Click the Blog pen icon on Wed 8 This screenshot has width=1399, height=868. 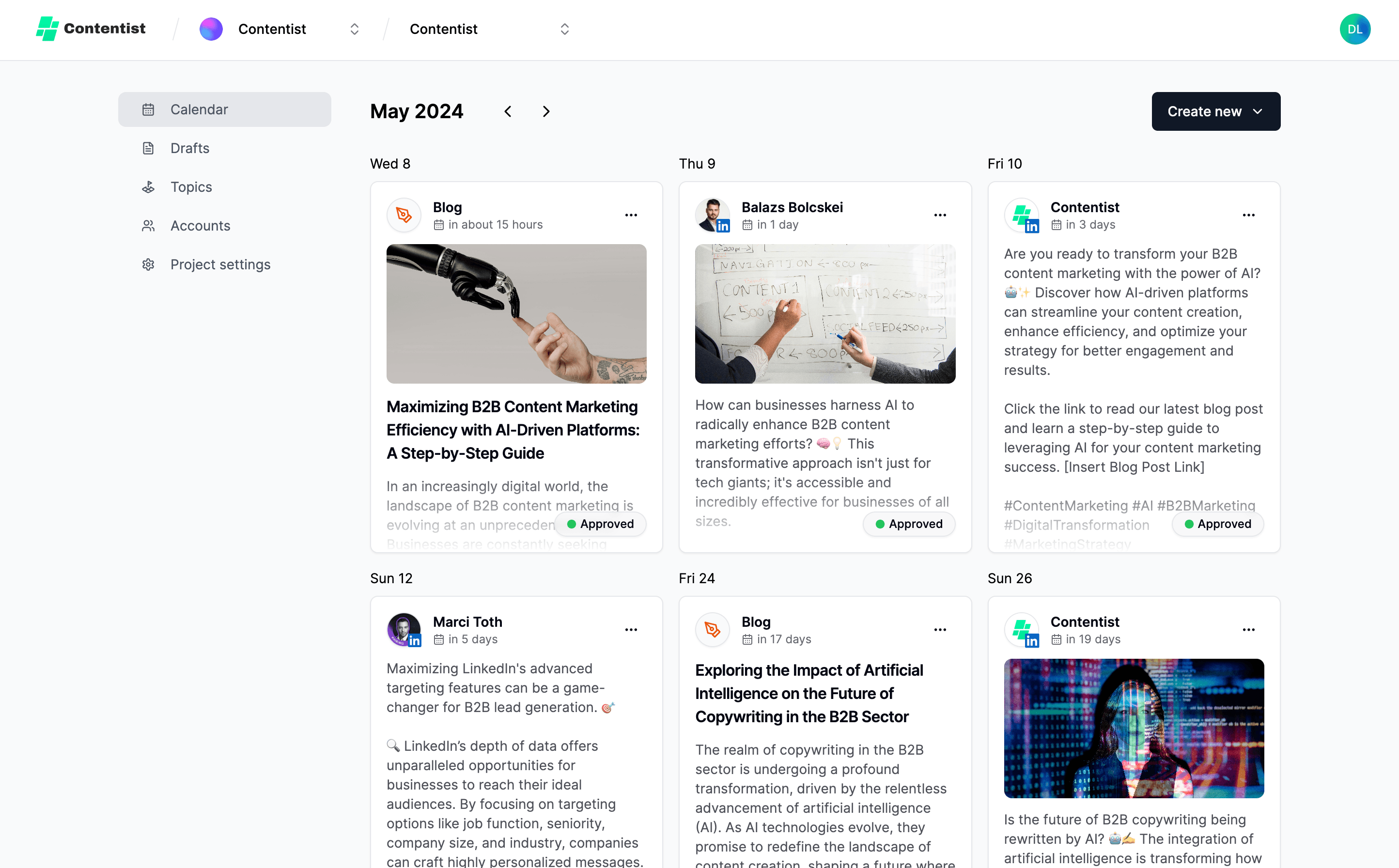click(404, 215)
